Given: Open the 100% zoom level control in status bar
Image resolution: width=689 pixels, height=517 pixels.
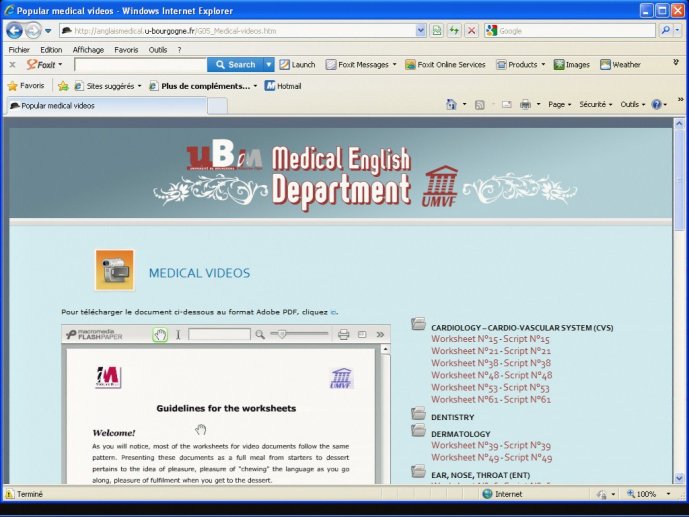Looking at the screenshot, I should (x=649, y=494).
